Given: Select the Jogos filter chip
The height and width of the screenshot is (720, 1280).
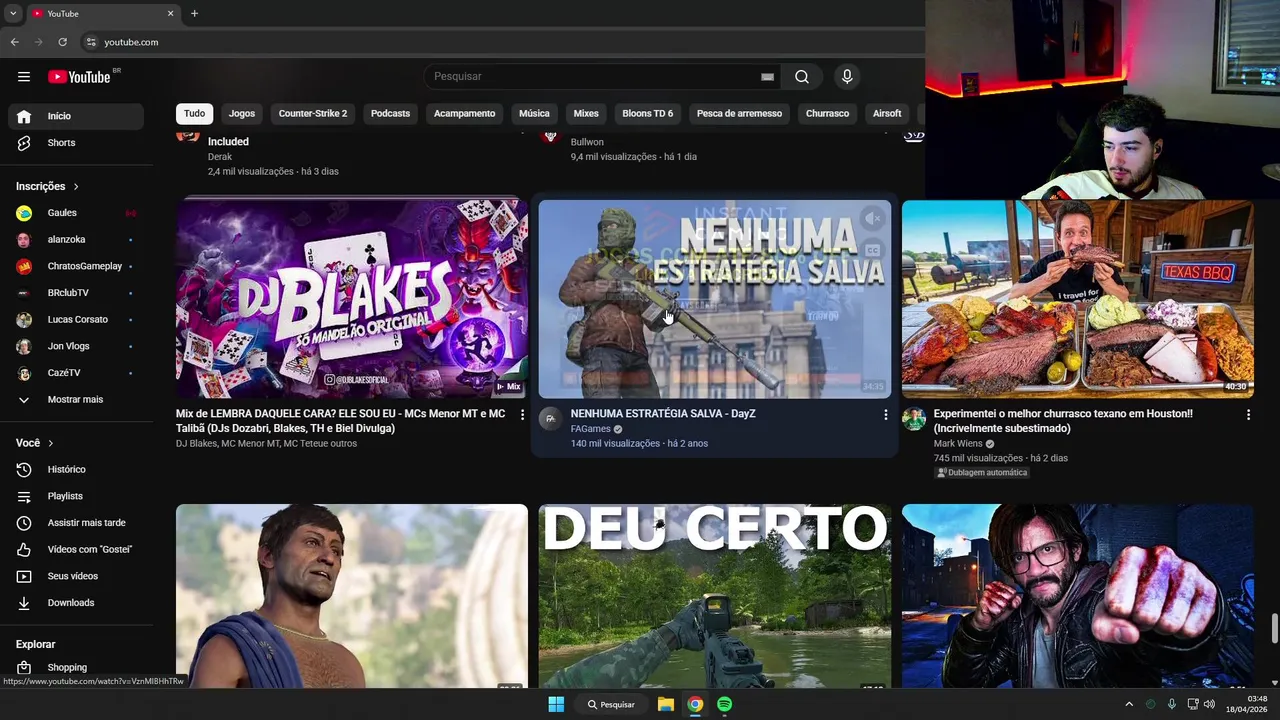Looking at the screenshot, I should (242, 114).
